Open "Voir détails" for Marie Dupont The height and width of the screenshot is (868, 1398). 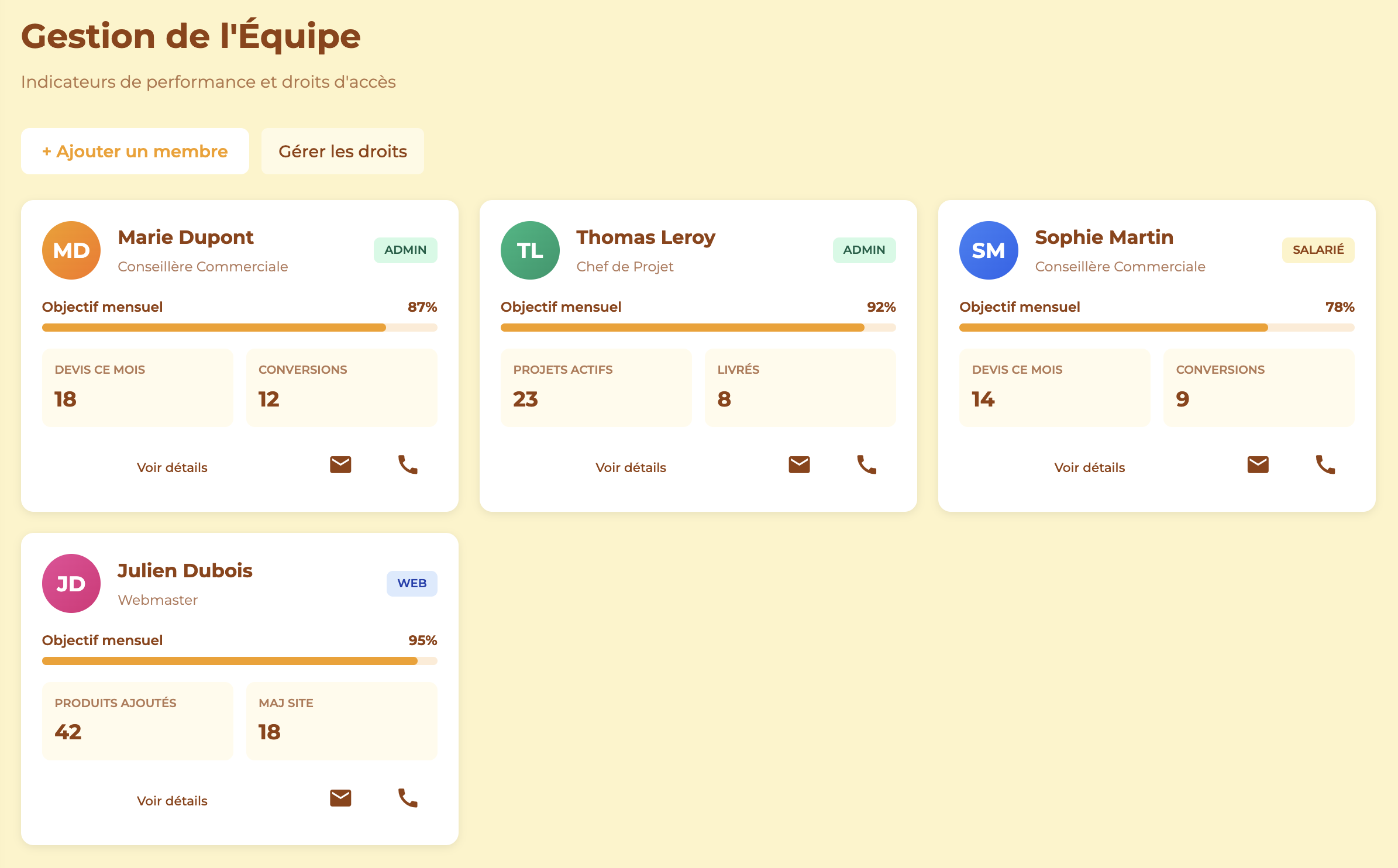tap(172, 467)
